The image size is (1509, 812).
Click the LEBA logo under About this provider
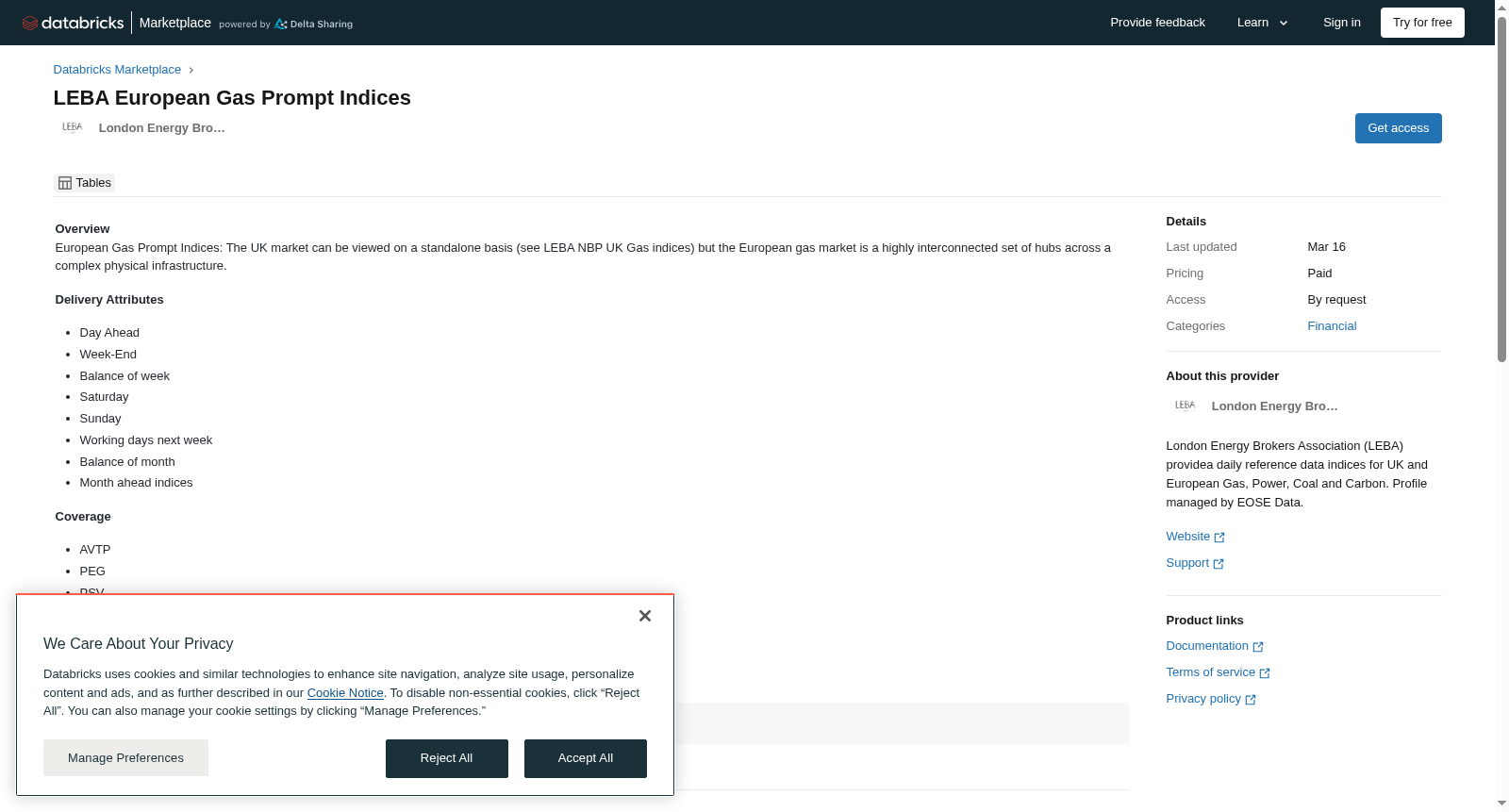[1186, 406]
